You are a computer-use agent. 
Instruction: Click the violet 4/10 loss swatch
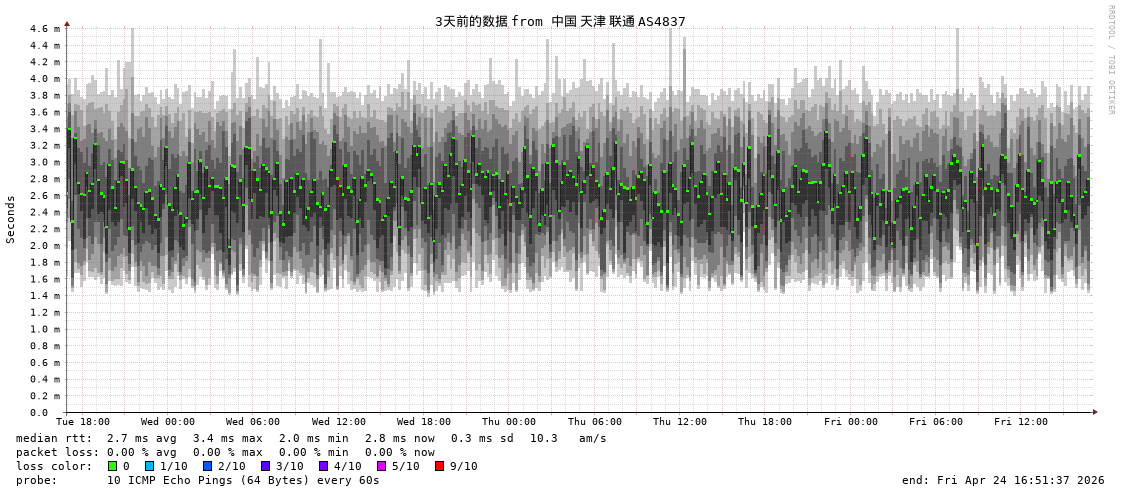pyautogui.click(x=323, y=466)
